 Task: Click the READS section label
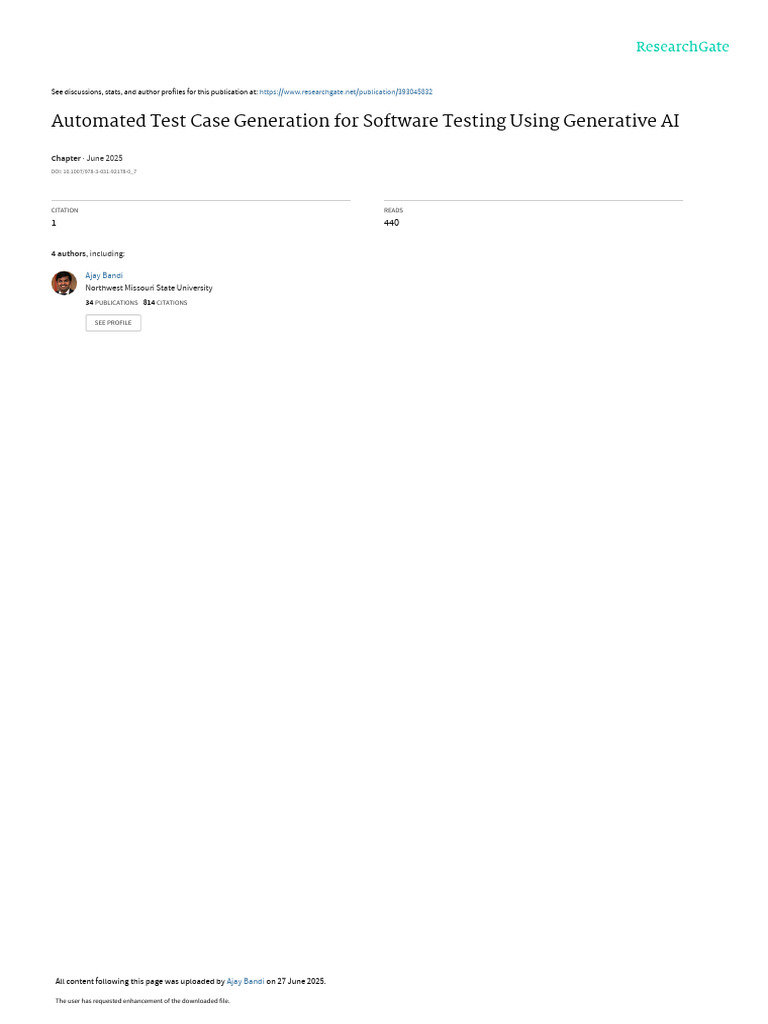tap(393, 210)
